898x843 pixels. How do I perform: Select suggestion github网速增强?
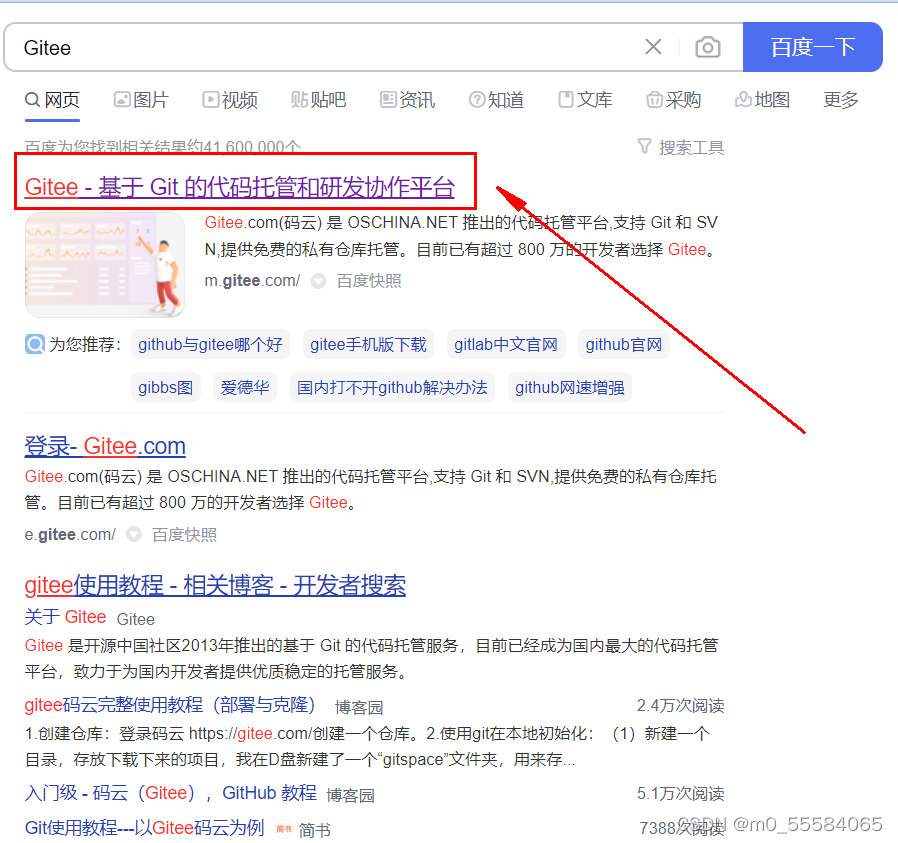click(570, 387)
